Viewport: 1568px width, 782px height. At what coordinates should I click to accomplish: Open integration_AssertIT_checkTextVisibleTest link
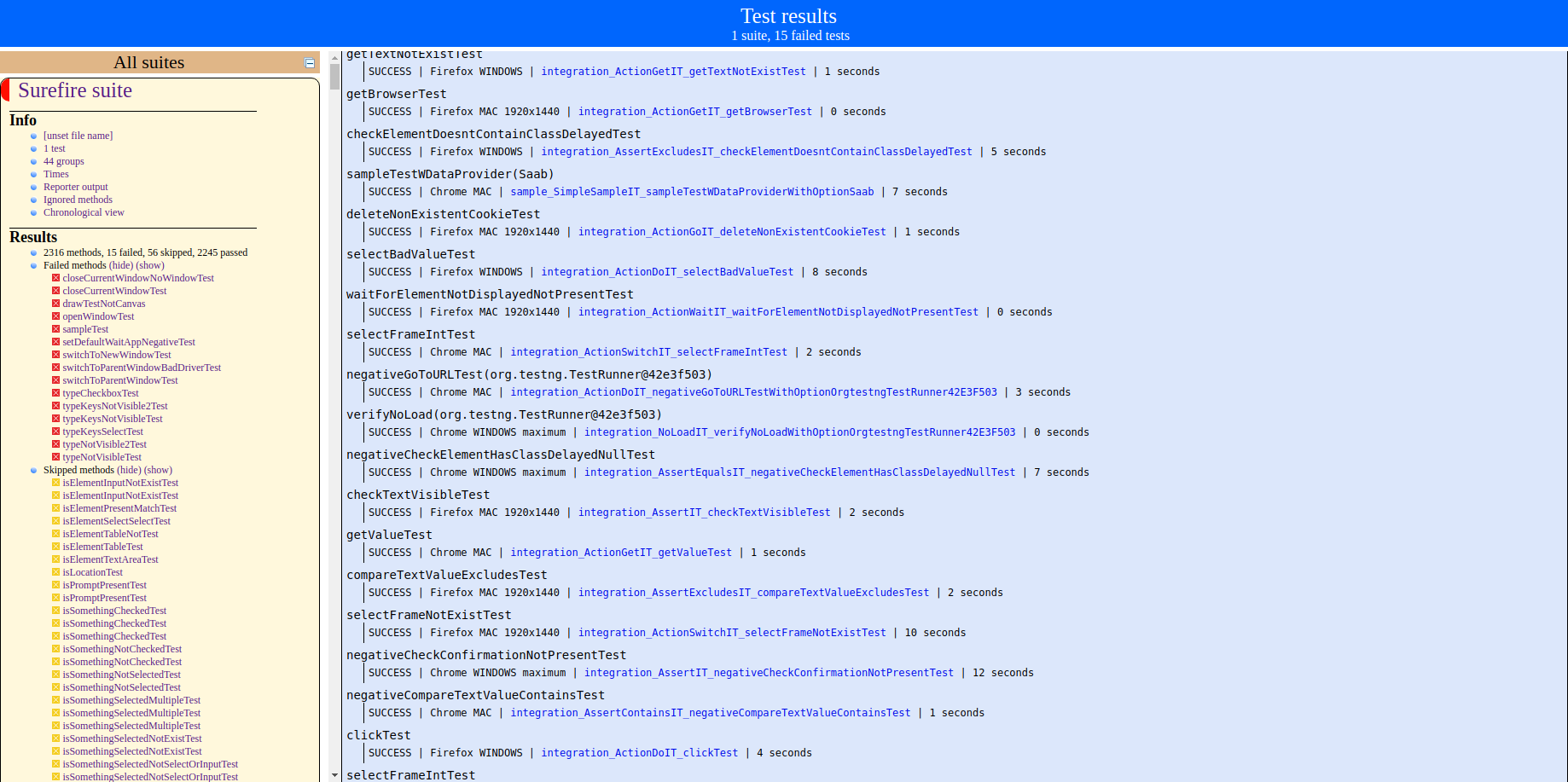pyautogui.click(x=704, y=513)
